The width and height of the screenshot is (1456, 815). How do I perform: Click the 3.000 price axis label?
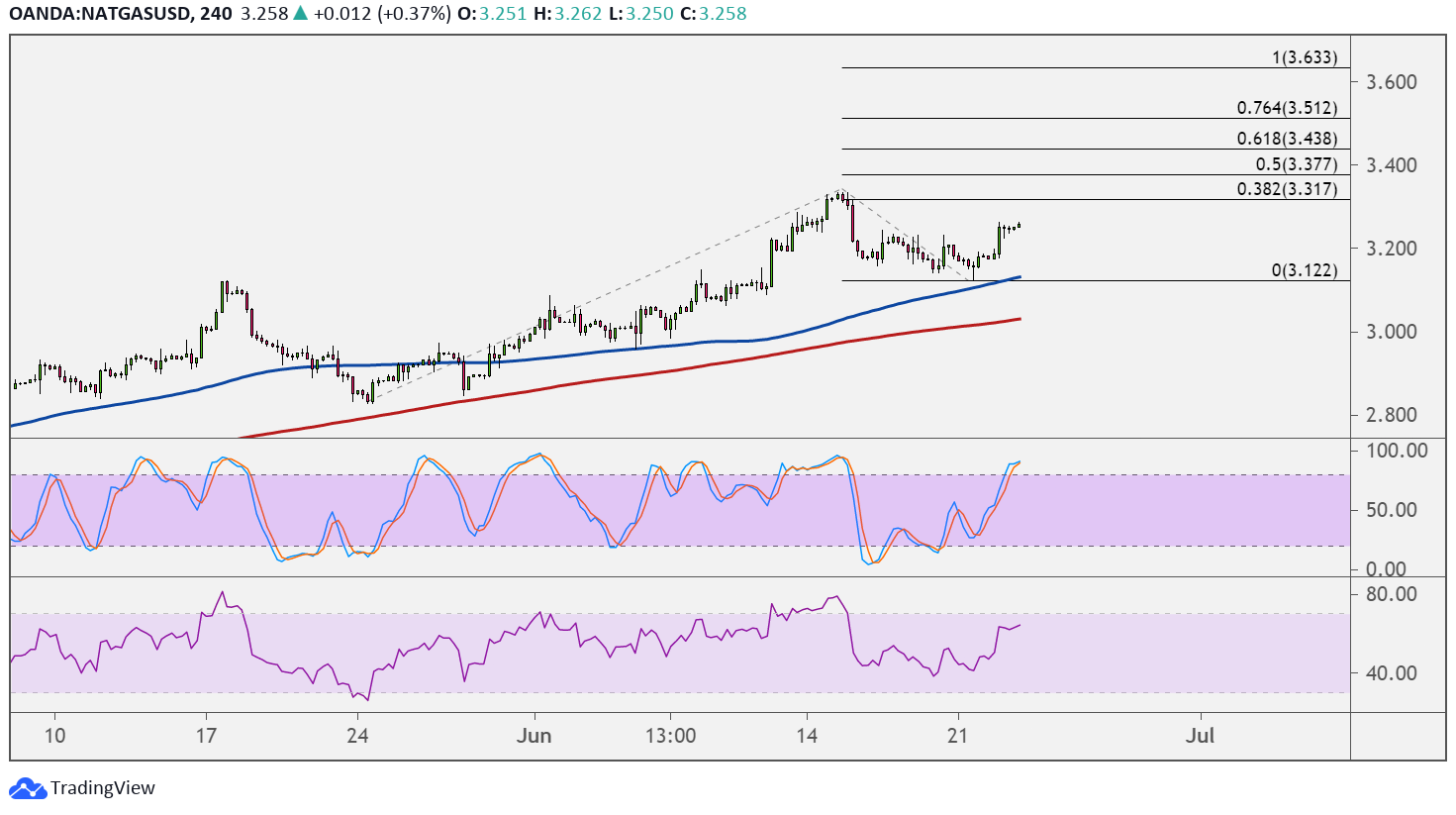point(1392,332)
